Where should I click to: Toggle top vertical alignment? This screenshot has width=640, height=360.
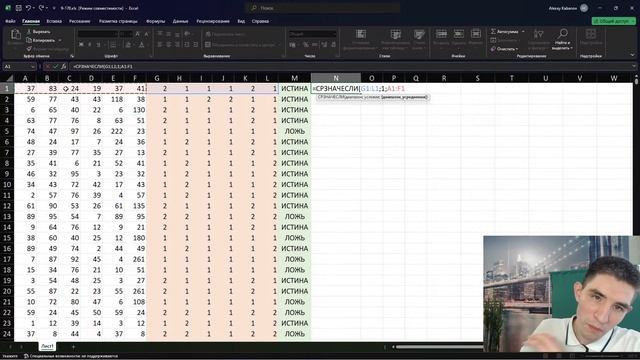160,34
